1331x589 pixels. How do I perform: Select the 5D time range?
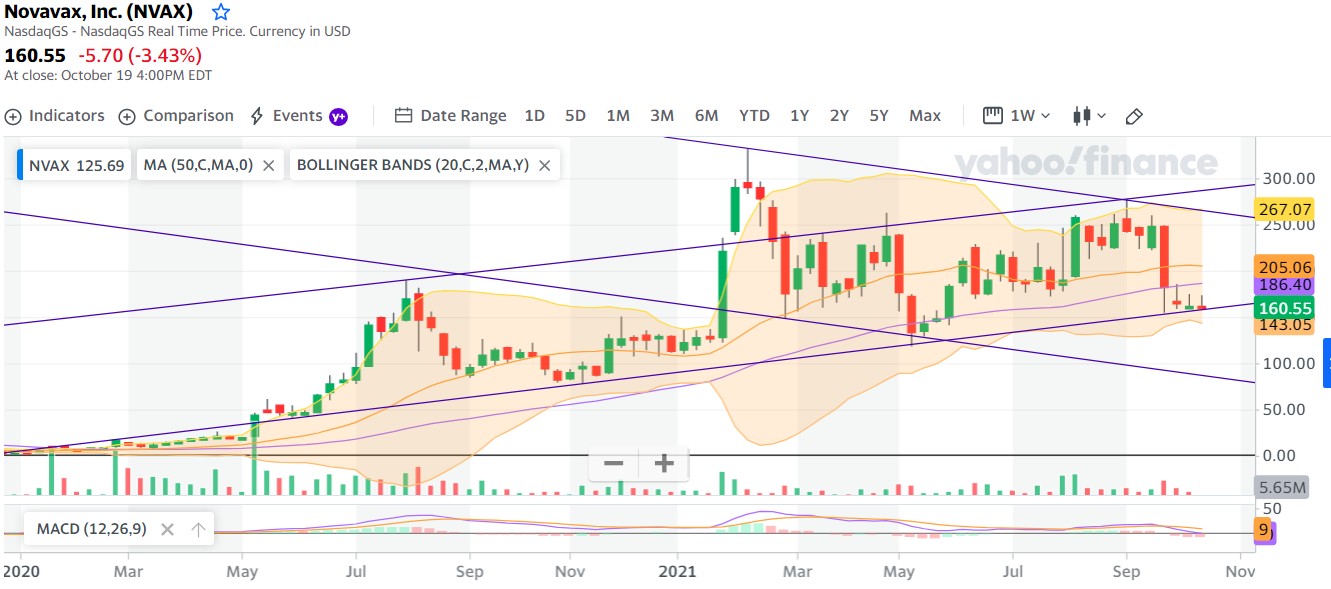(x=575, y=116)
